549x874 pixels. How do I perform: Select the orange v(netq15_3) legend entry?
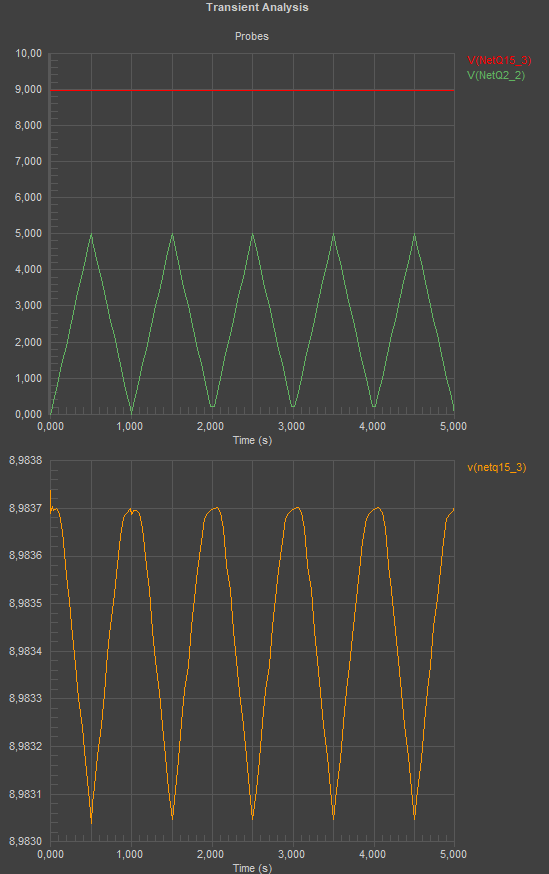(497, 467)
